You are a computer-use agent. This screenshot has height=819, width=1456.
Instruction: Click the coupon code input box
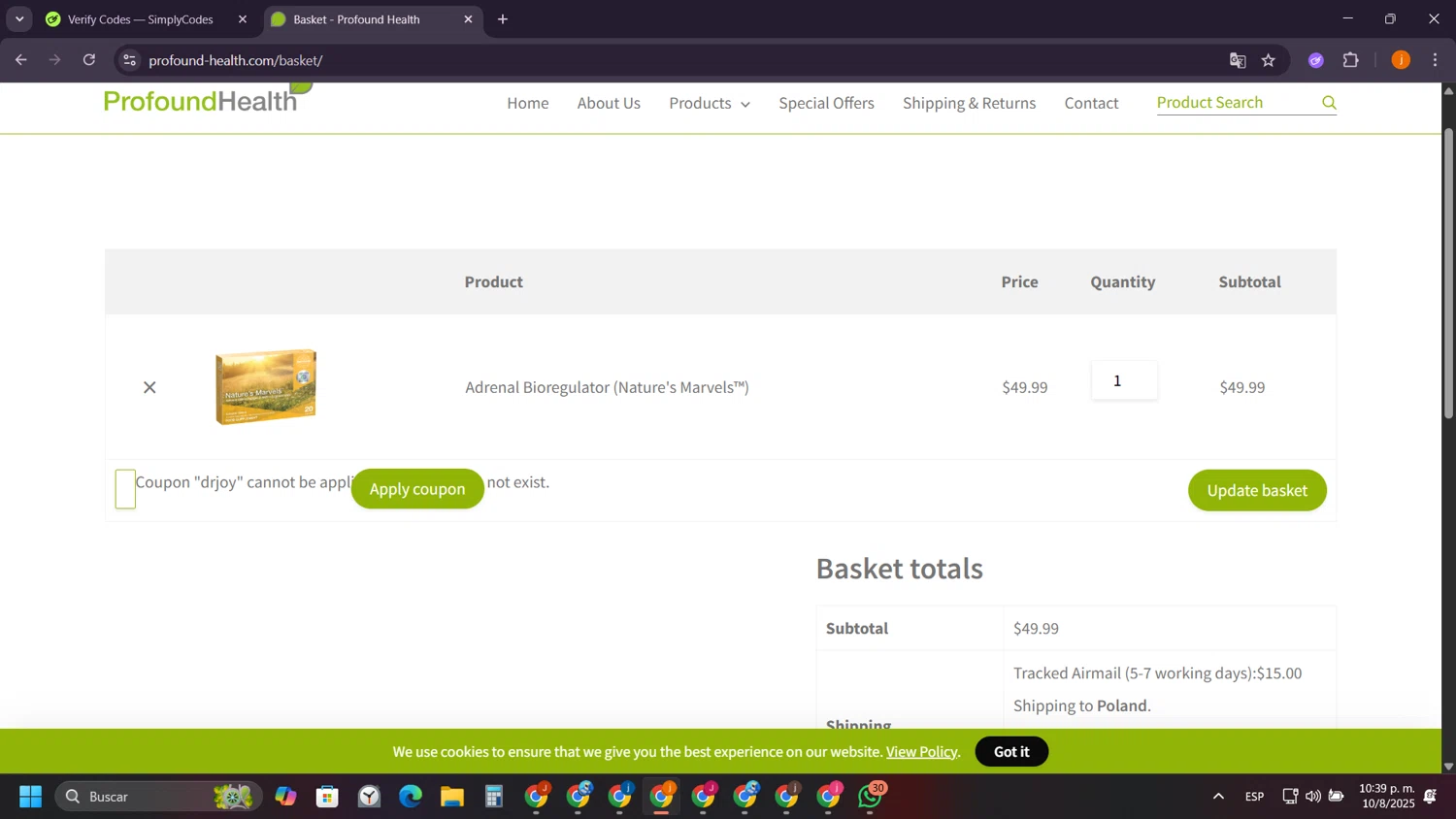(x=125, y=489)
